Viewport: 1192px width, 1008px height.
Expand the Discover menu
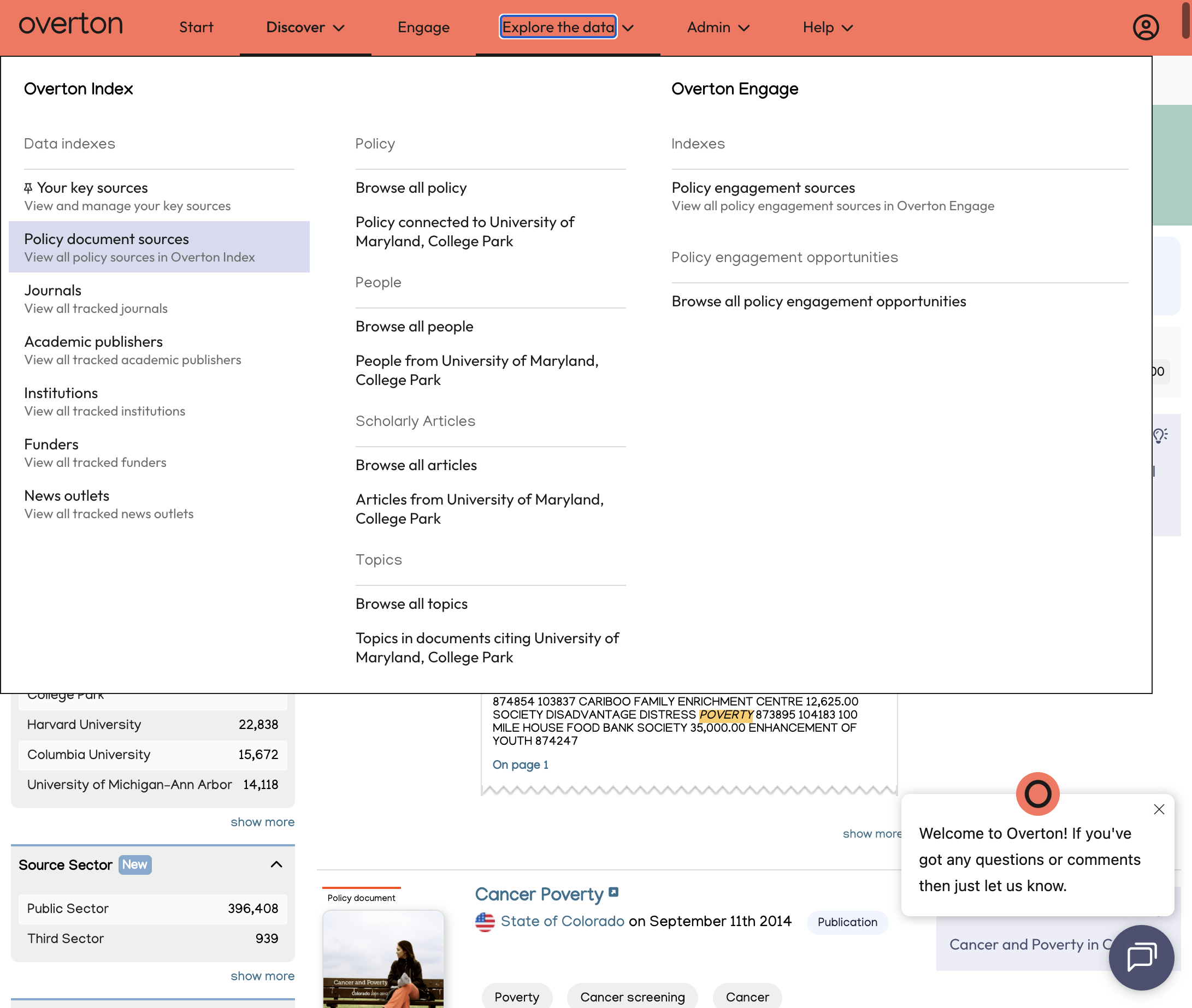(x=305, y=27)
